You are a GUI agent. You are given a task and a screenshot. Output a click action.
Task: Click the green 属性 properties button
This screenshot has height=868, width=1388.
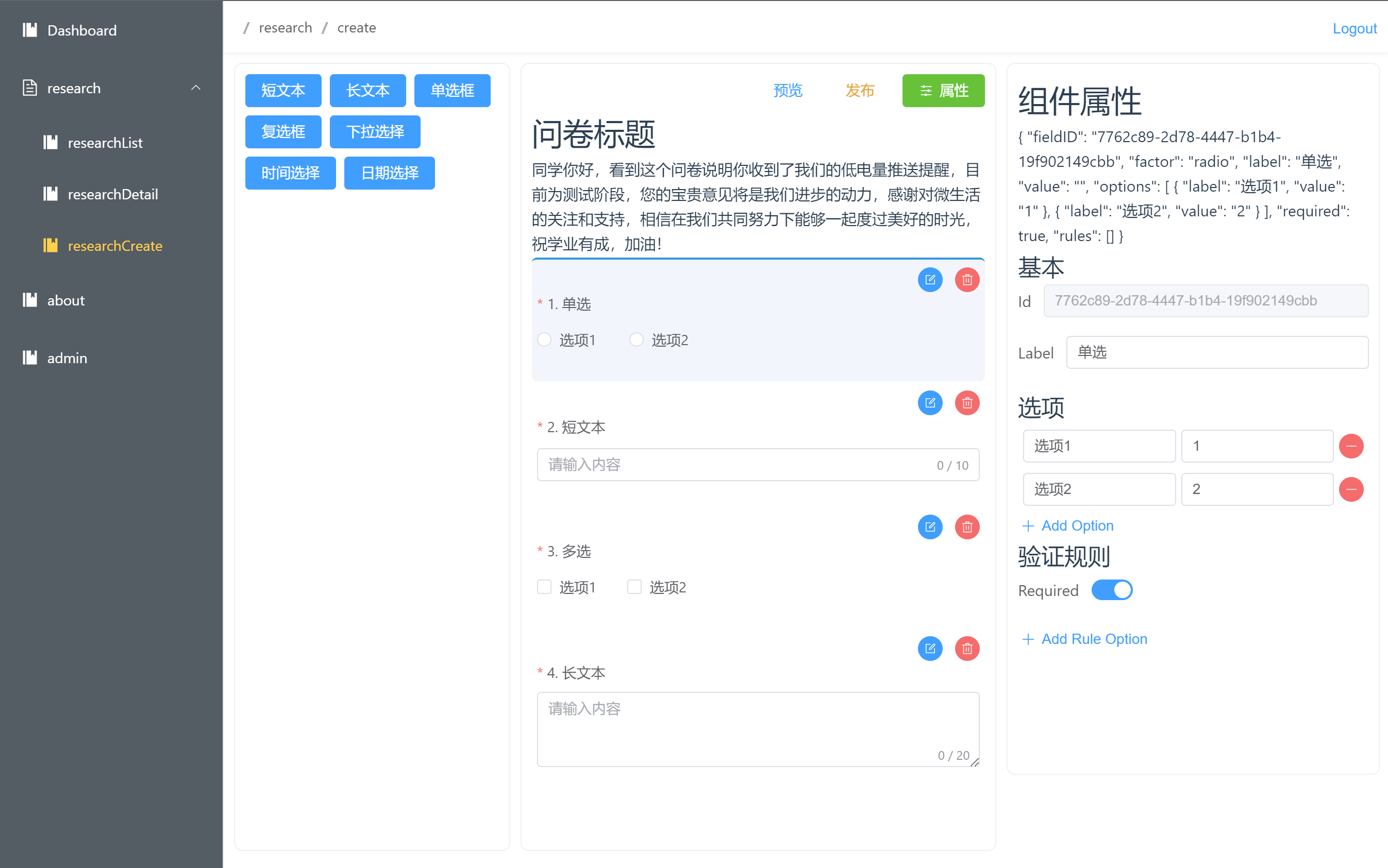(943, 90)
